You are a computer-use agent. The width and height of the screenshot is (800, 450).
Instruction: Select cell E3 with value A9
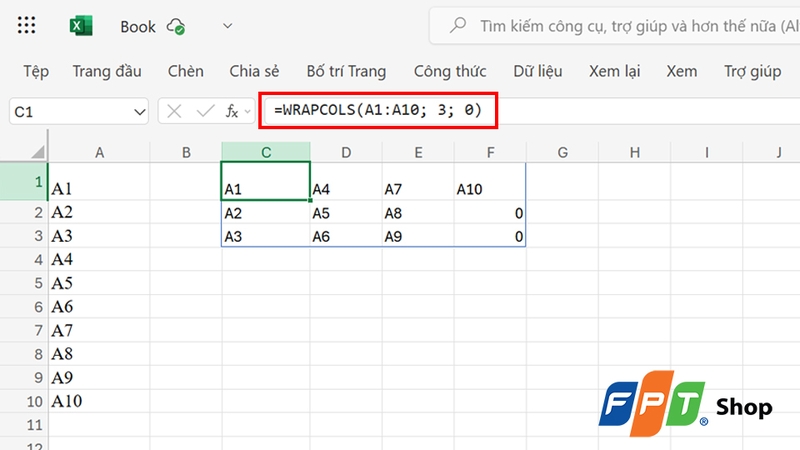coord(418,236)
